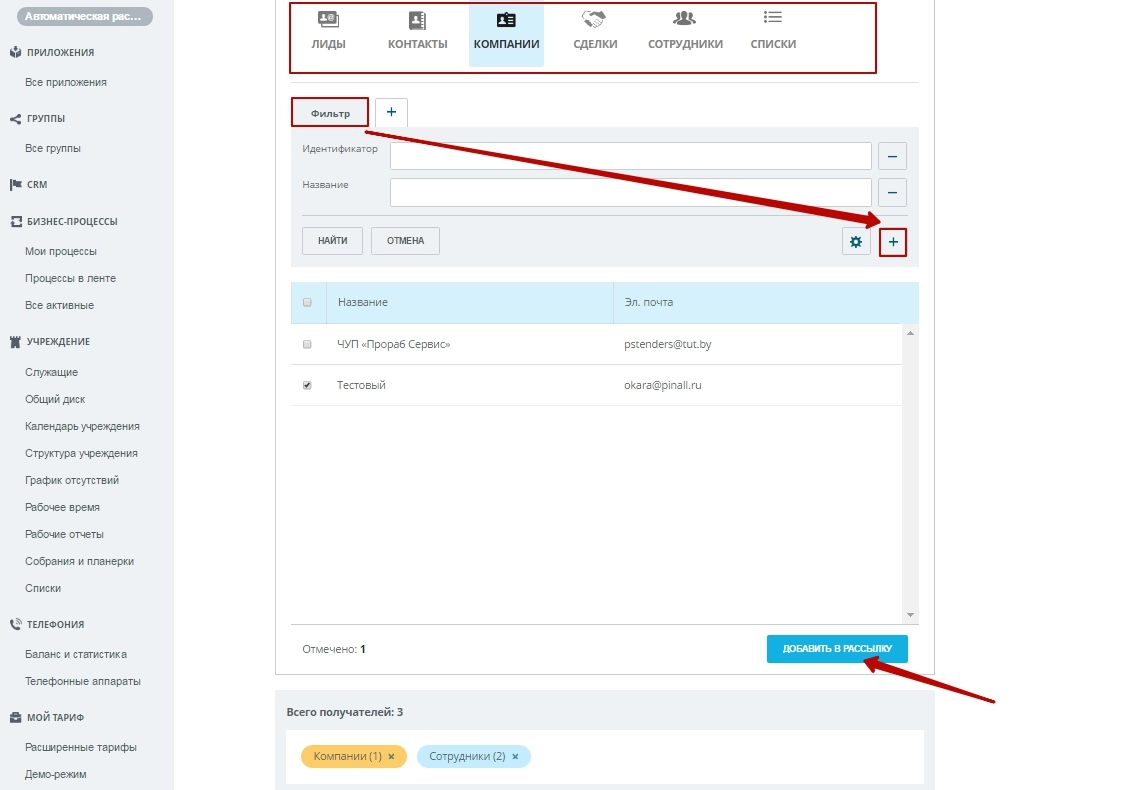Toggle the select-all checkbox in table header
Screen dimensions: 1147x790
tap(307, 303)
